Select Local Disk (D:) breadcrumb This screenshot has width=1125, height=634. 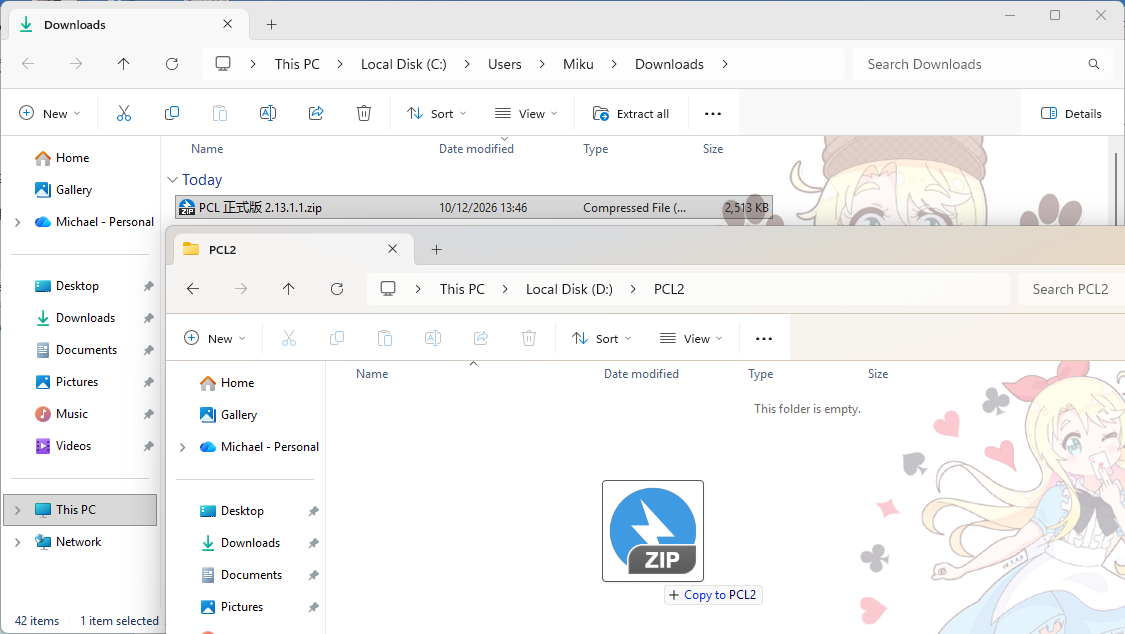click(x=569, y=289)
